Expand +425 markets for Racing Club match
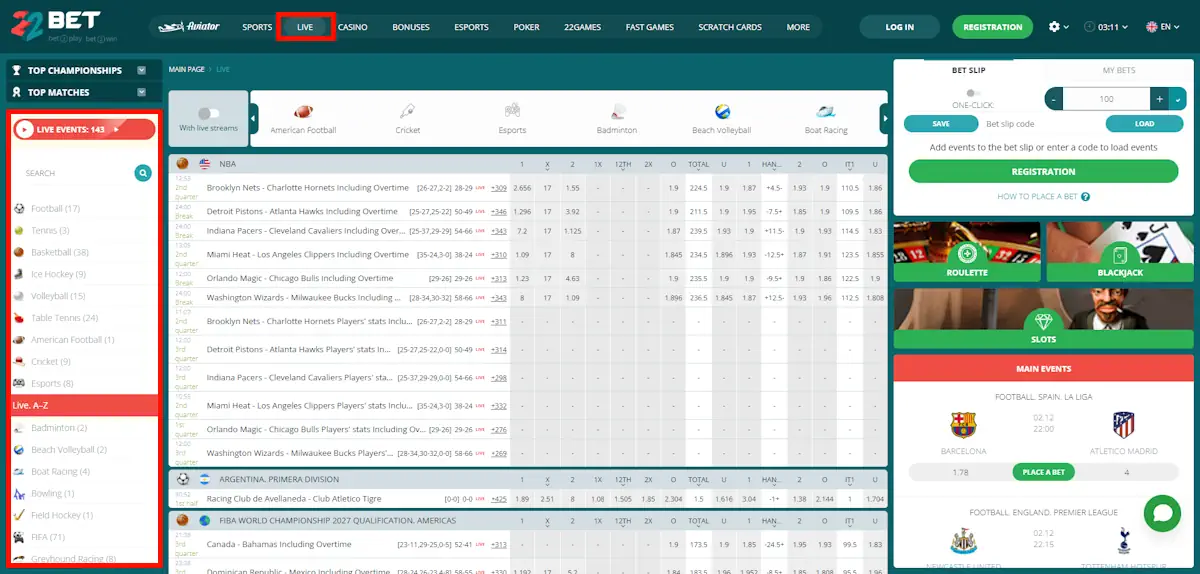This screenshot has width=1200, height=574. tap(499, 498)
